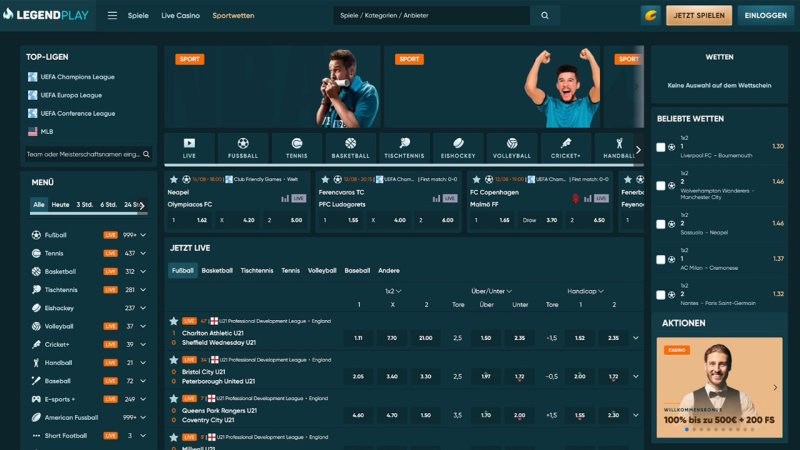Screen dimensions: 800x450
Task: Select the Fussball sport category icon
Action: 243,148
